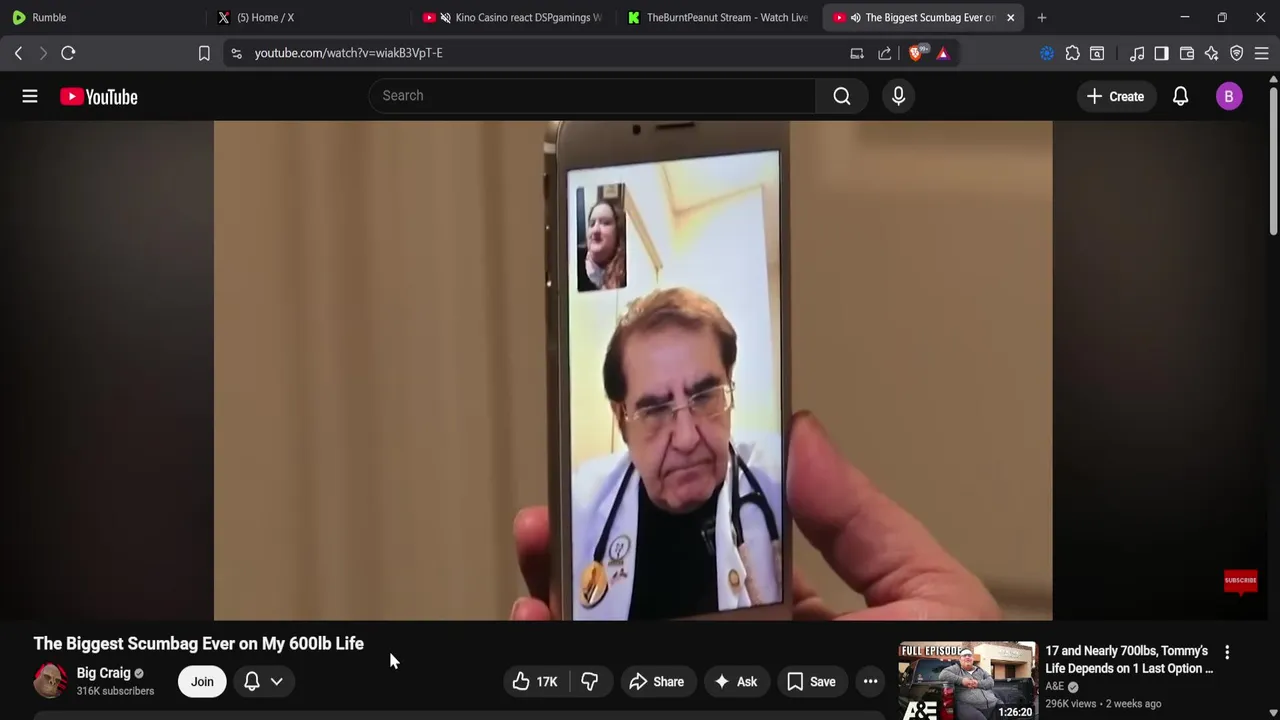Expand the subscription notification dropdown chevron
This screenshot has height=720, width=1280.
click(x=277, y=682)
